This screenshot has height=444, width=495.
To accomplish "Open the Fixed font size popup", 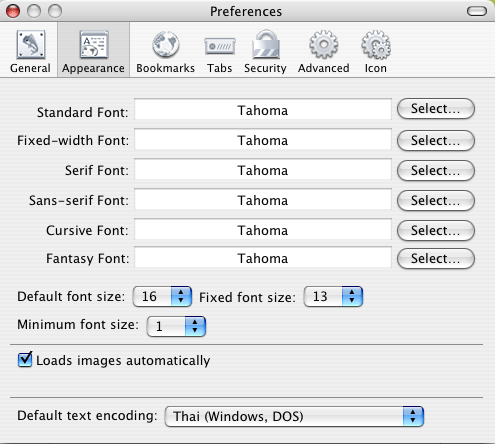I will (x=333, y=296).
